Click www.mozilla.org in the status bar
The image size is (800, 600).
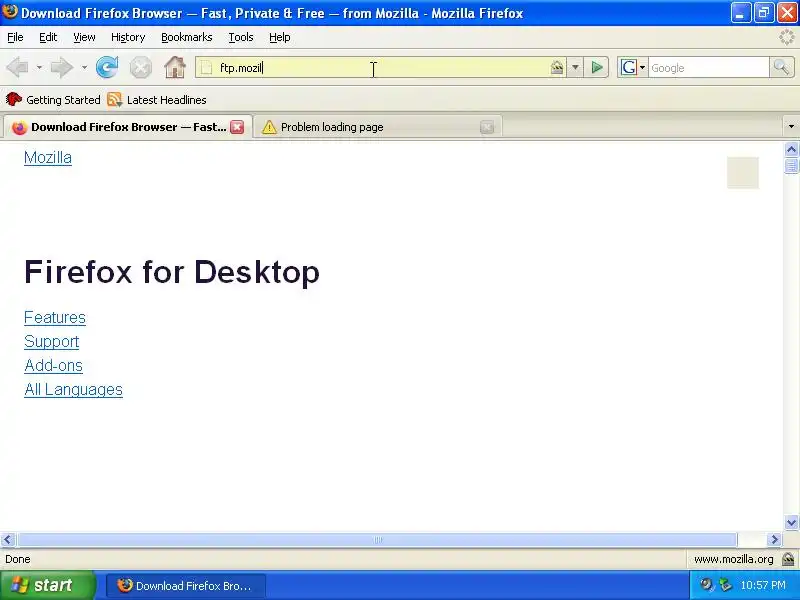tap(733, 559)
